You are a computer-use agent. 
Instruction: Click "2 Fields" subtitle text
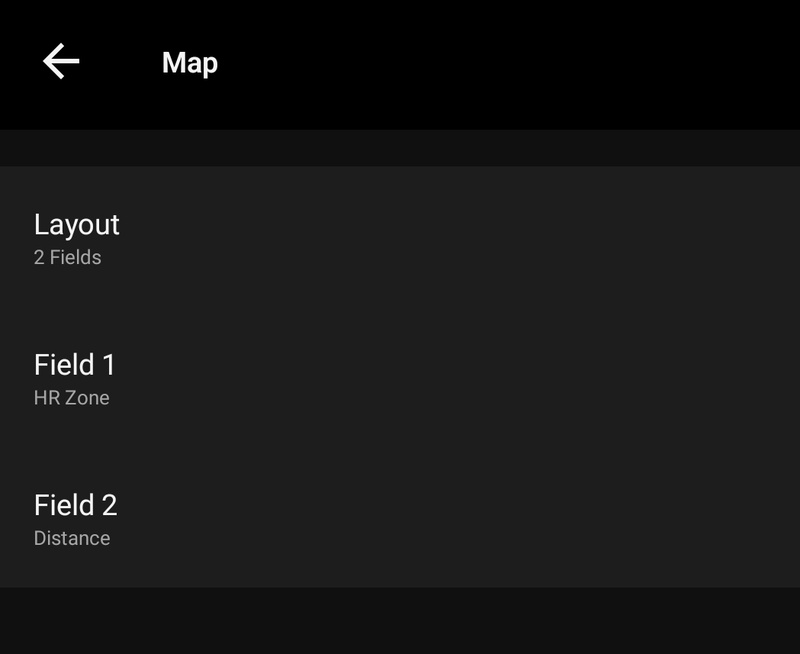67,257
